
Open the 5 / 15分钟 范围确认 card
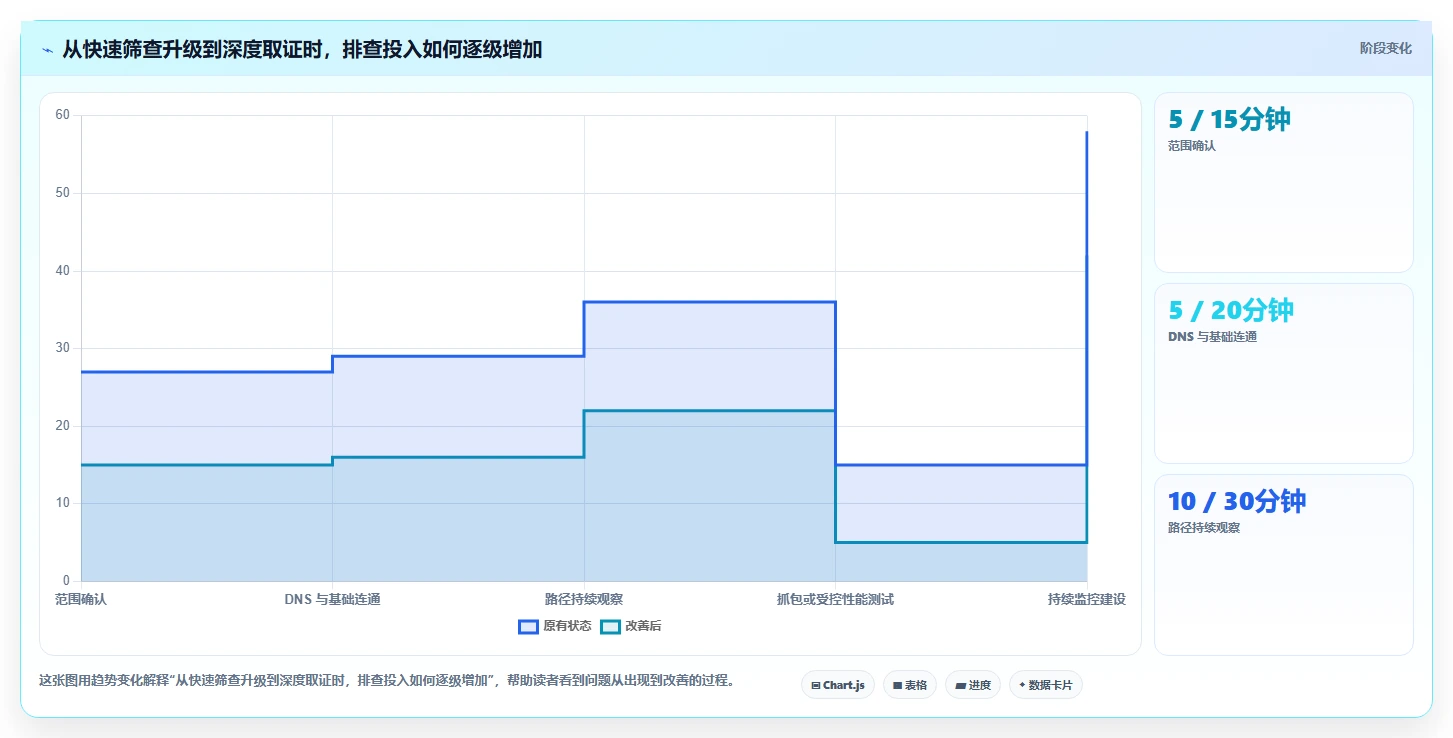1284,182
